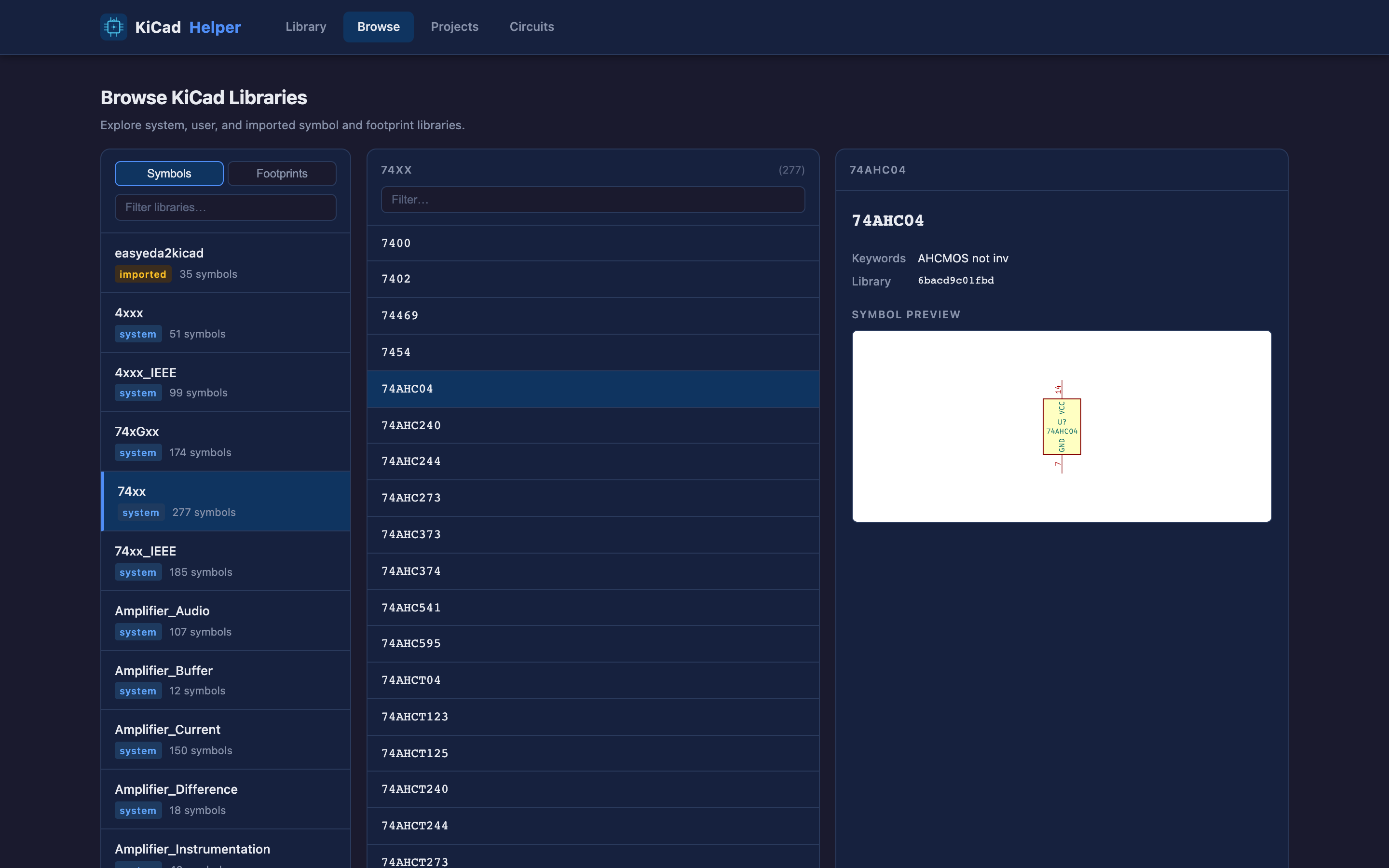The height and width of the screenshot is (868, 1389).
Task: Select symbol 74AHCT240
Action: [x=593, y=790]
